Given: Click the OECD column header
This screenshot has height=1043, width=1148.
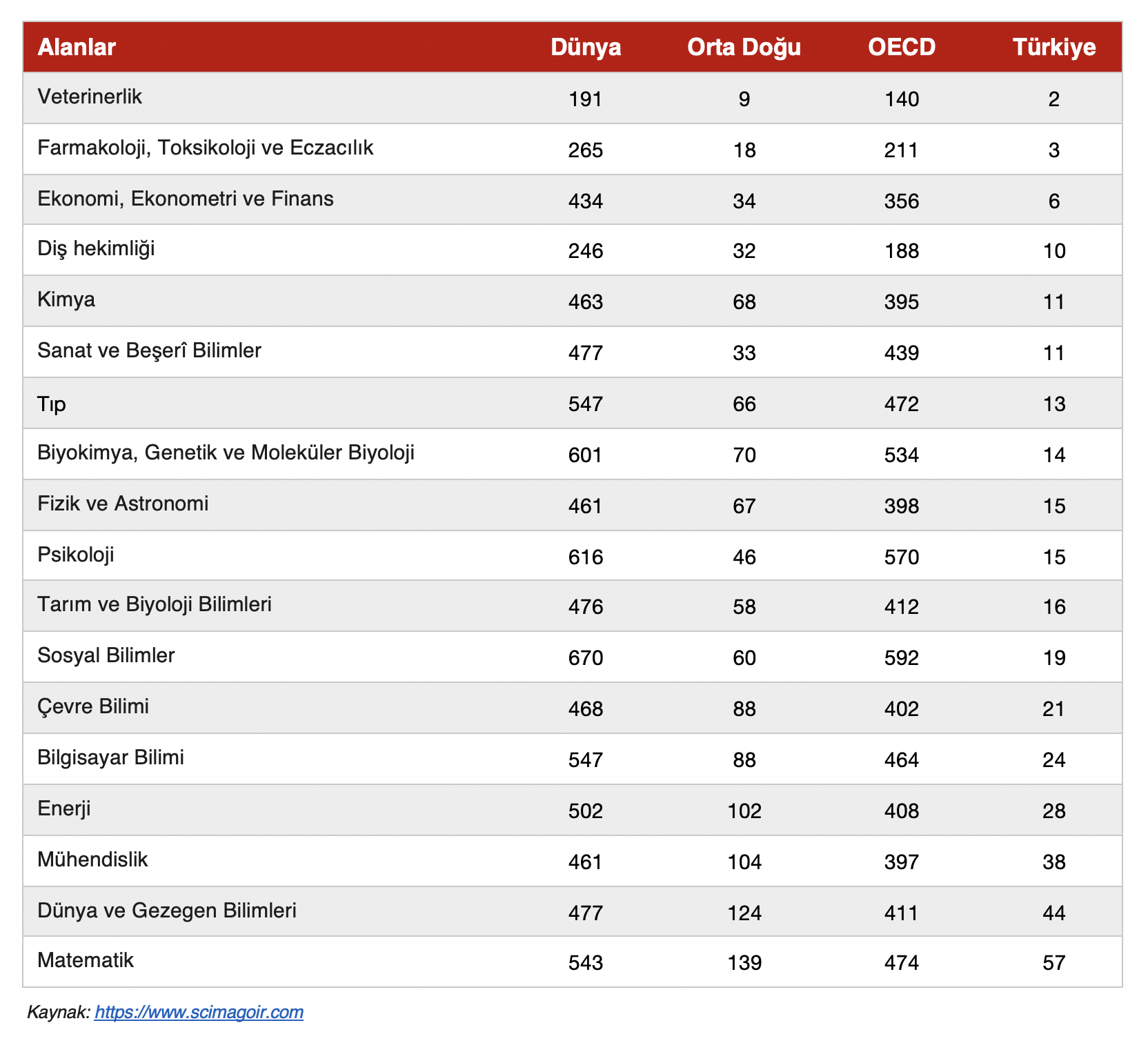Looking at the screenshot, I should pyautogui.click(x=902, y=47).
